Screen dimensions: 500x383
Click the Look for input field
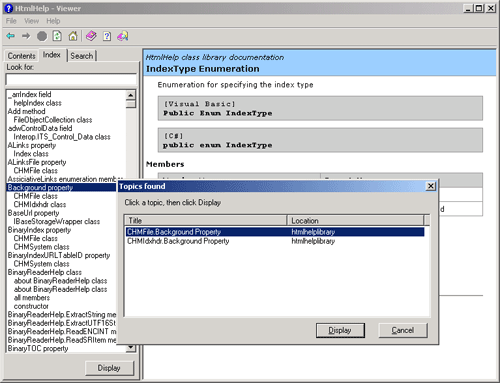click(x=71, y=80)
